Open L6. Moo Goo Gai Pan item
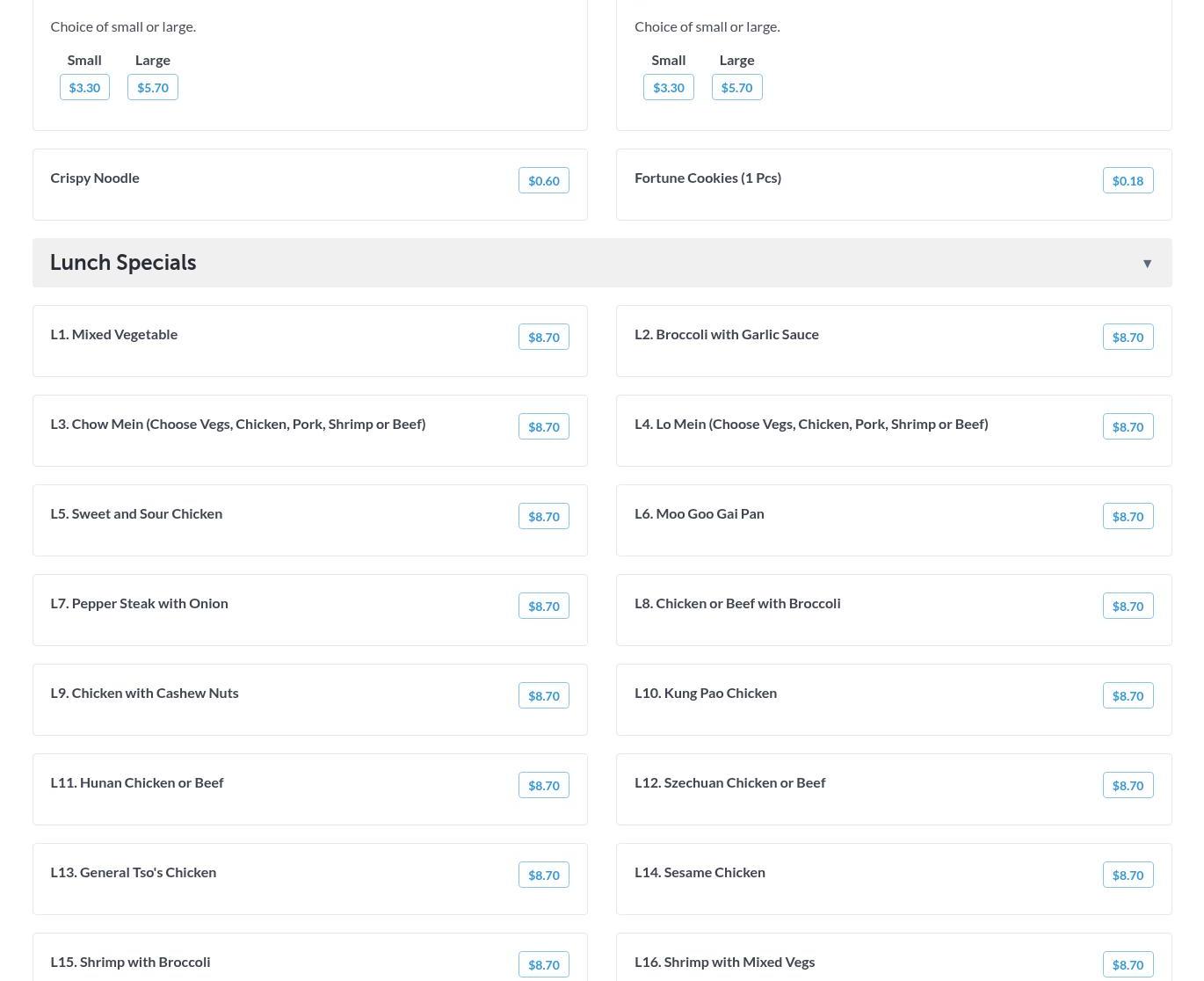1204x981 pixels. 700,513
